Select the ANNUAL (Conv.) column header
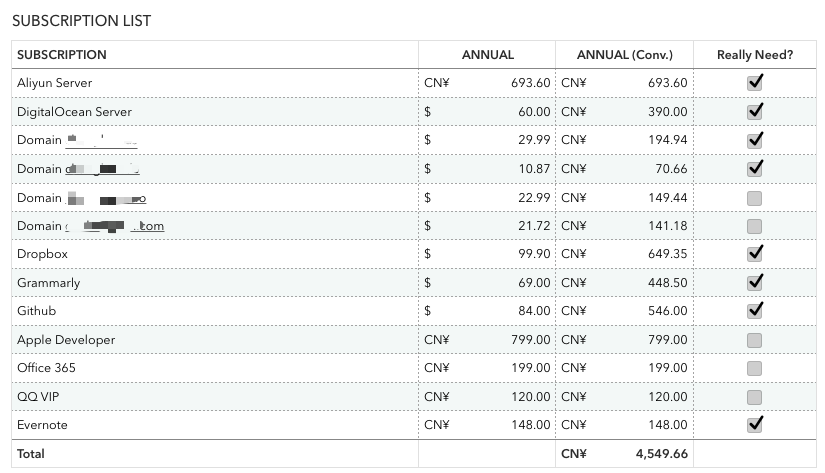The width and height of the screenshot is (825, 473). pyautogui.click(x=625, y=55)
